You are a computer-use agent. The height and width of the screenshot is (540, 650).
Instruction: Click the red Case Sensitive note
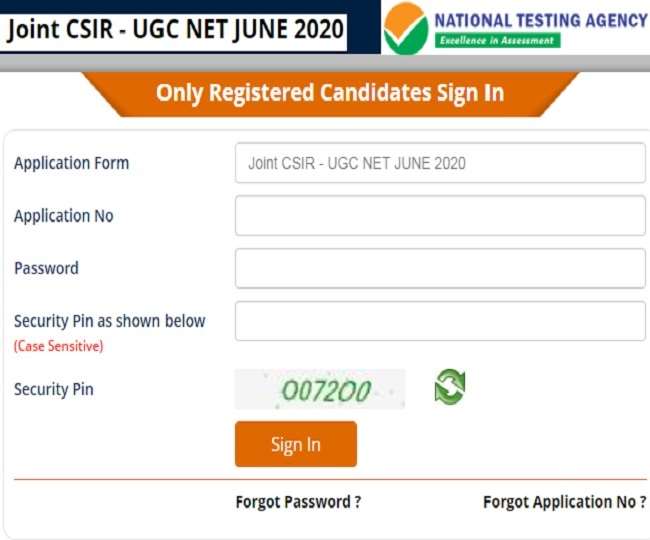pyautogui.click(x=58, y=346)
